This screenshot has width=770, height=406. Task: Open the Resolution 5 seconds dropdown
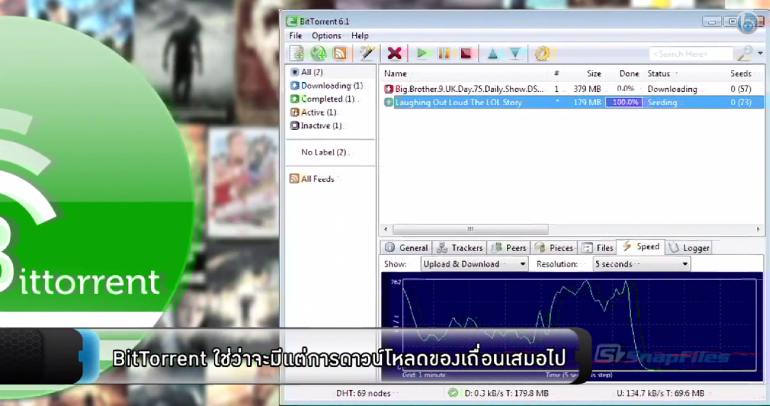click(x=685, y=264)
